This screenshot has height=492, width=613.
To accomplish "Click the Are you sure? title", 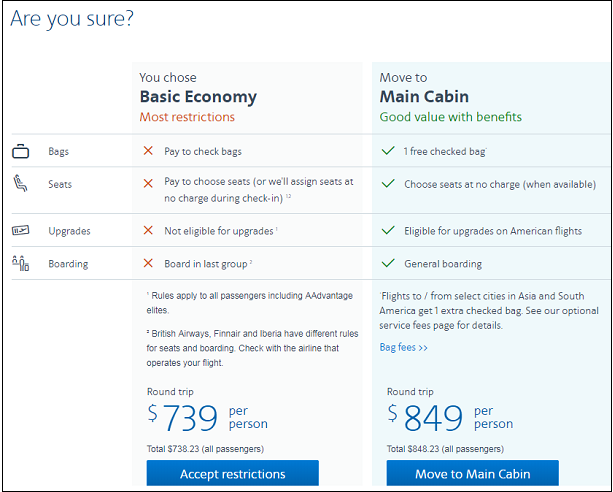I will 72,19.
